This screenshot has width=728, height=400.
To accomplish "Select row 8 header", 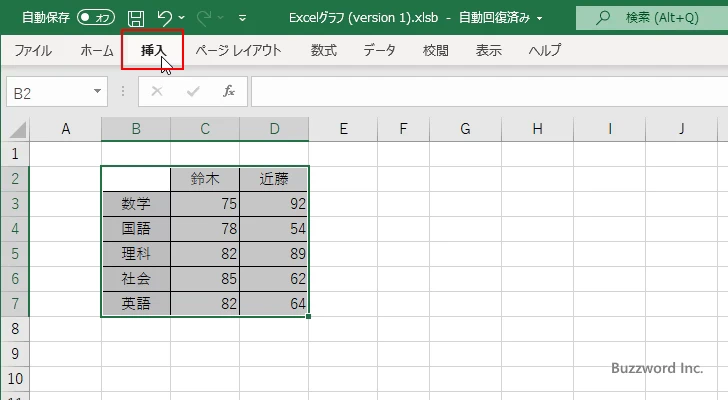I will [x=15, y=329].
